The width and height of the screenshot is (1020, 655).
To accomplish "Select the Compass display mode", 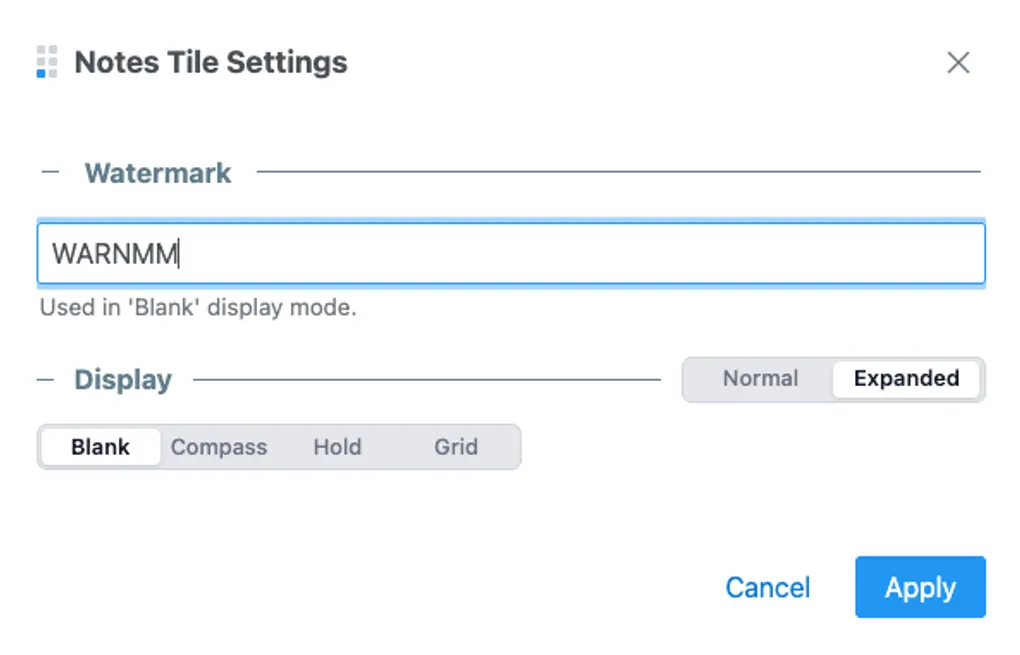I will pyautogui.click(x=219, y=447).
